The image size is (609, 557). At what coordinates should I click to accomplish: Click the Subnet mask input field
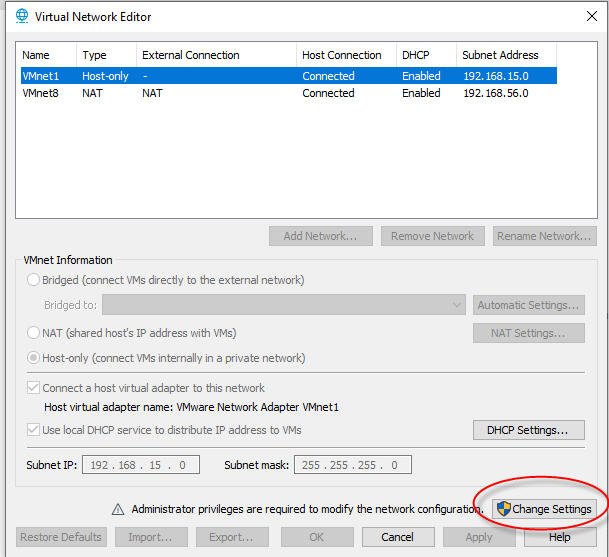click(353, 465)
